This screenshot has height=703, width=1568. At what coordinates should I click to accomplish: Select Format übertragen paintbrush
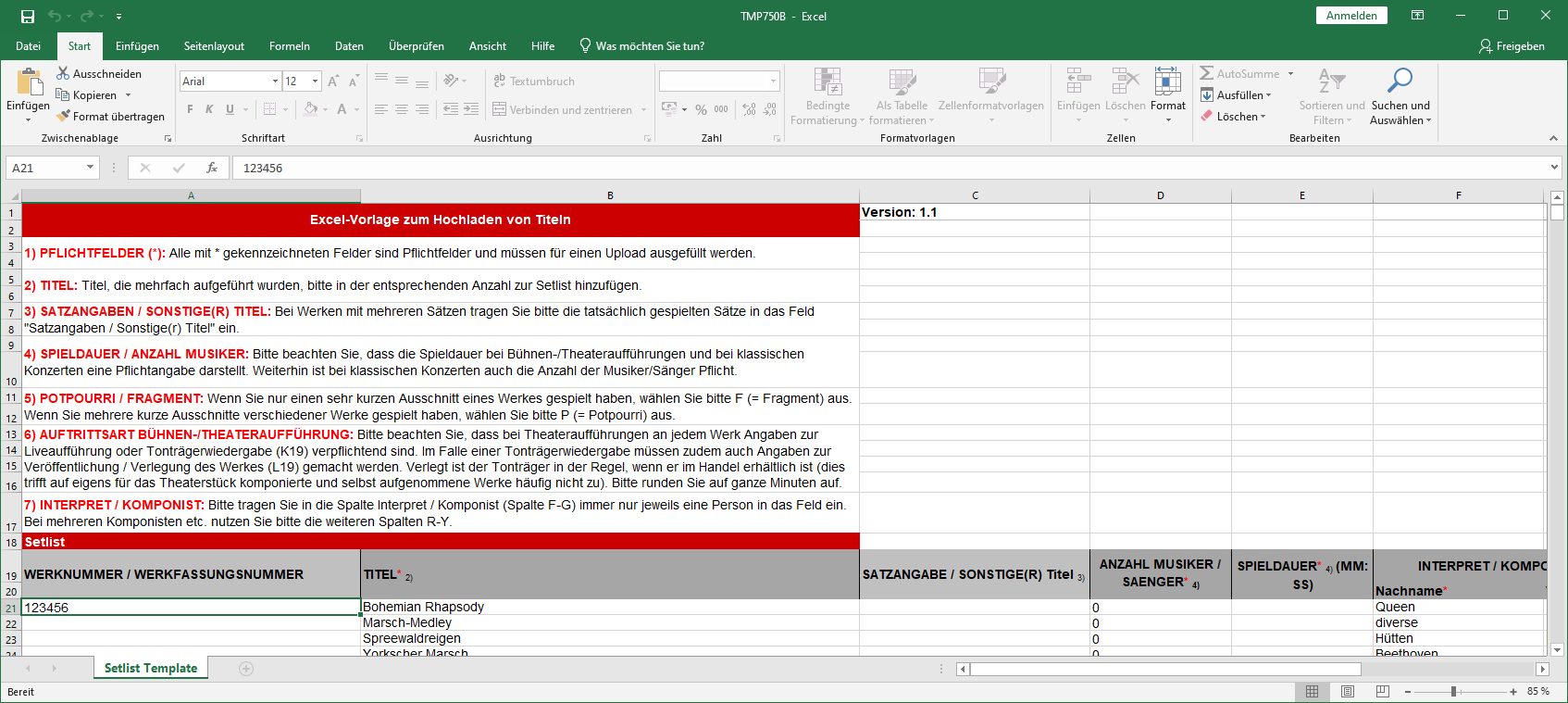tap(63, 116)
